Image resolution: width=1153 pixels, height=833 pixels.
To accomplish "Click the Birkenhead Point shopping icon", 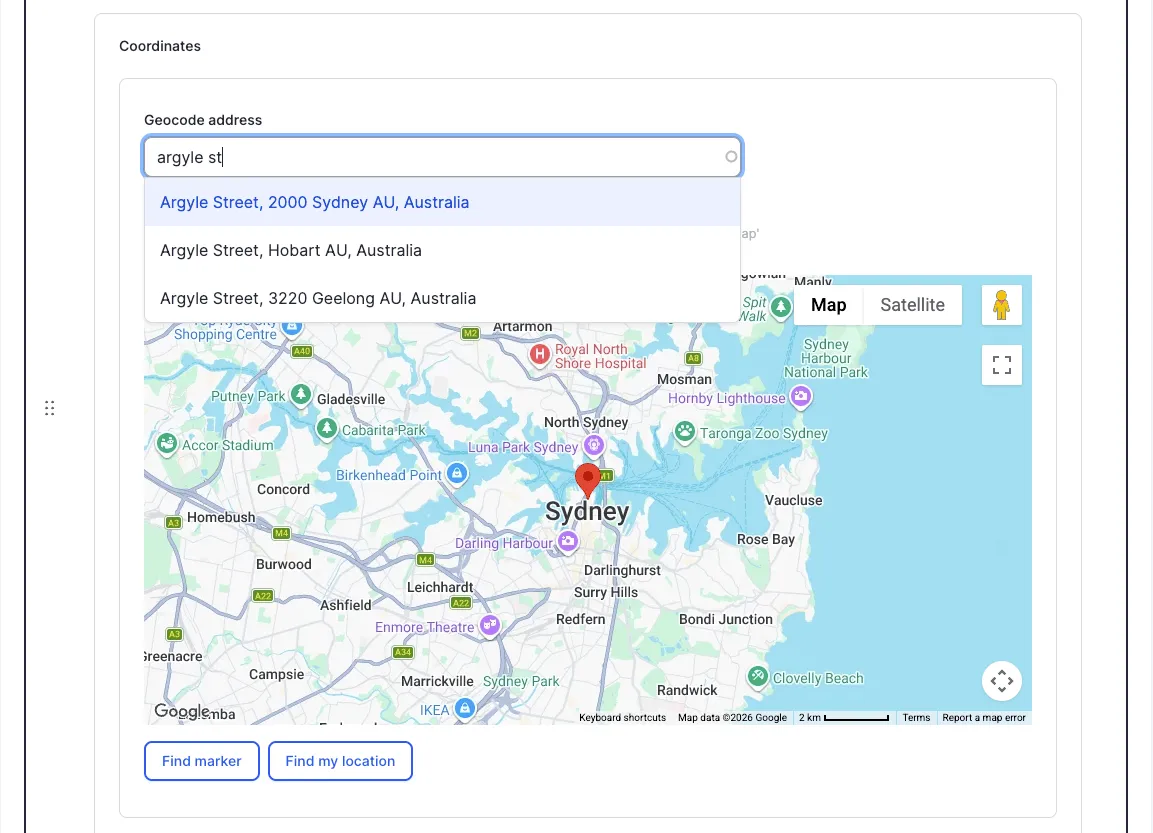I will coord(457,473).
